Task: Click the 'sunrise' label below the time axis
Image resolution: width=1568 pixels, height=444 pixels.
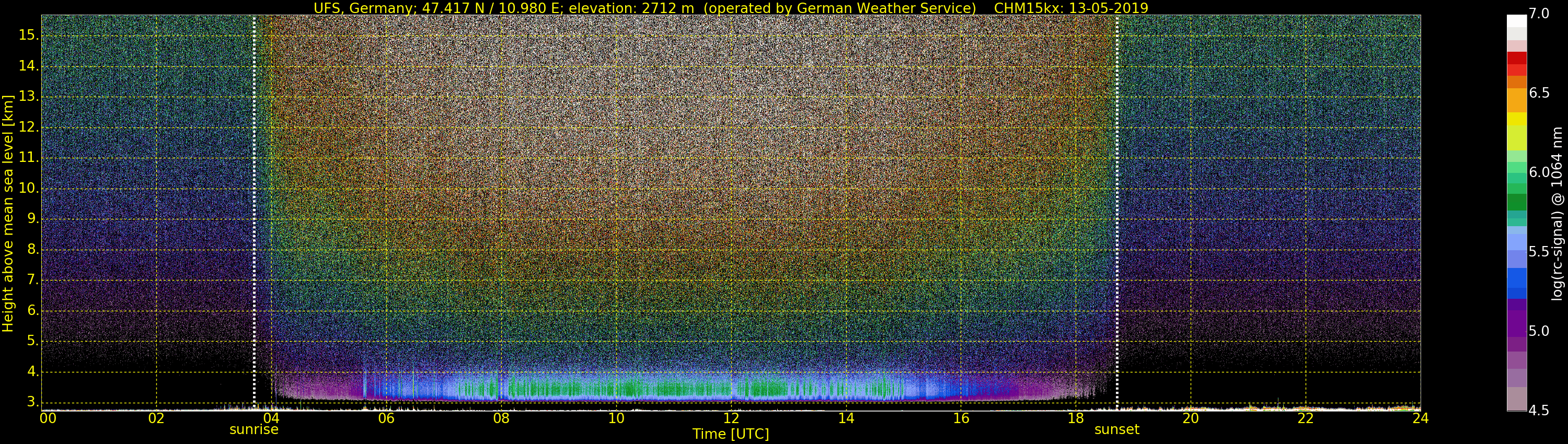Action: tap(254, 429)
